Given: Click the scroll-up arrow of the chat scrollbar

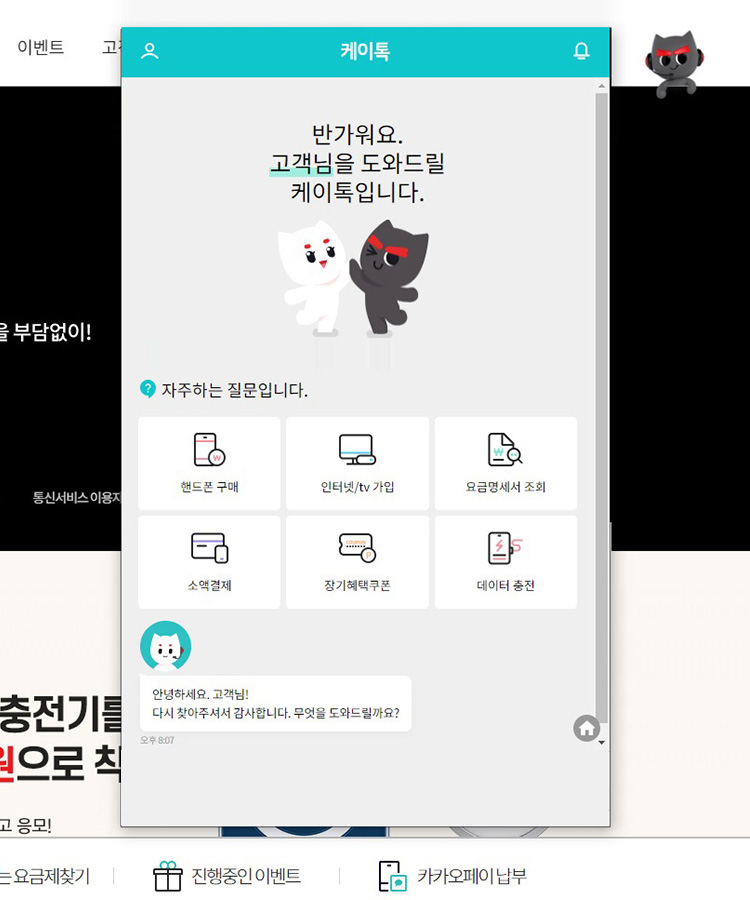Looking at the screenshot, I should pyautogui.click(x=601, y=86).
